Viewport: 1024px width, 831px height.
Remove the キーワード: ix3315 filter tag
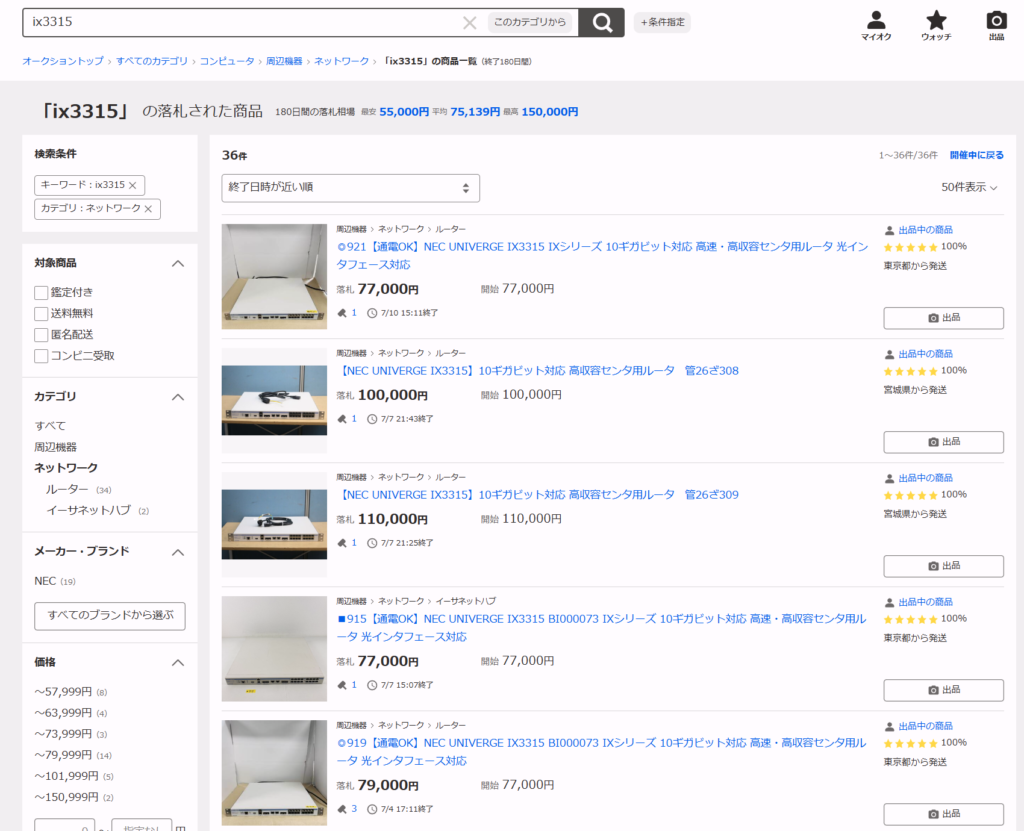click(133, 186)
